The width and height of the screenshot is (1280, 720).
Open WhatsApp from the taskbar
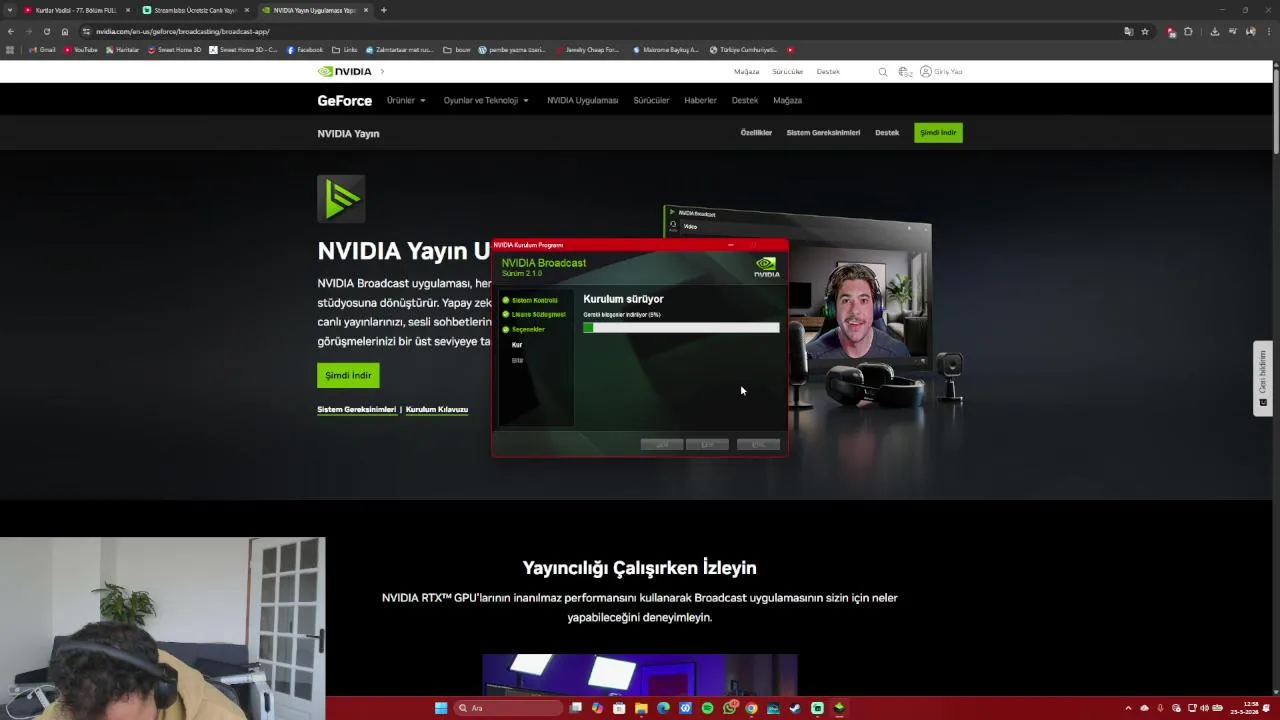coord(729,708)
